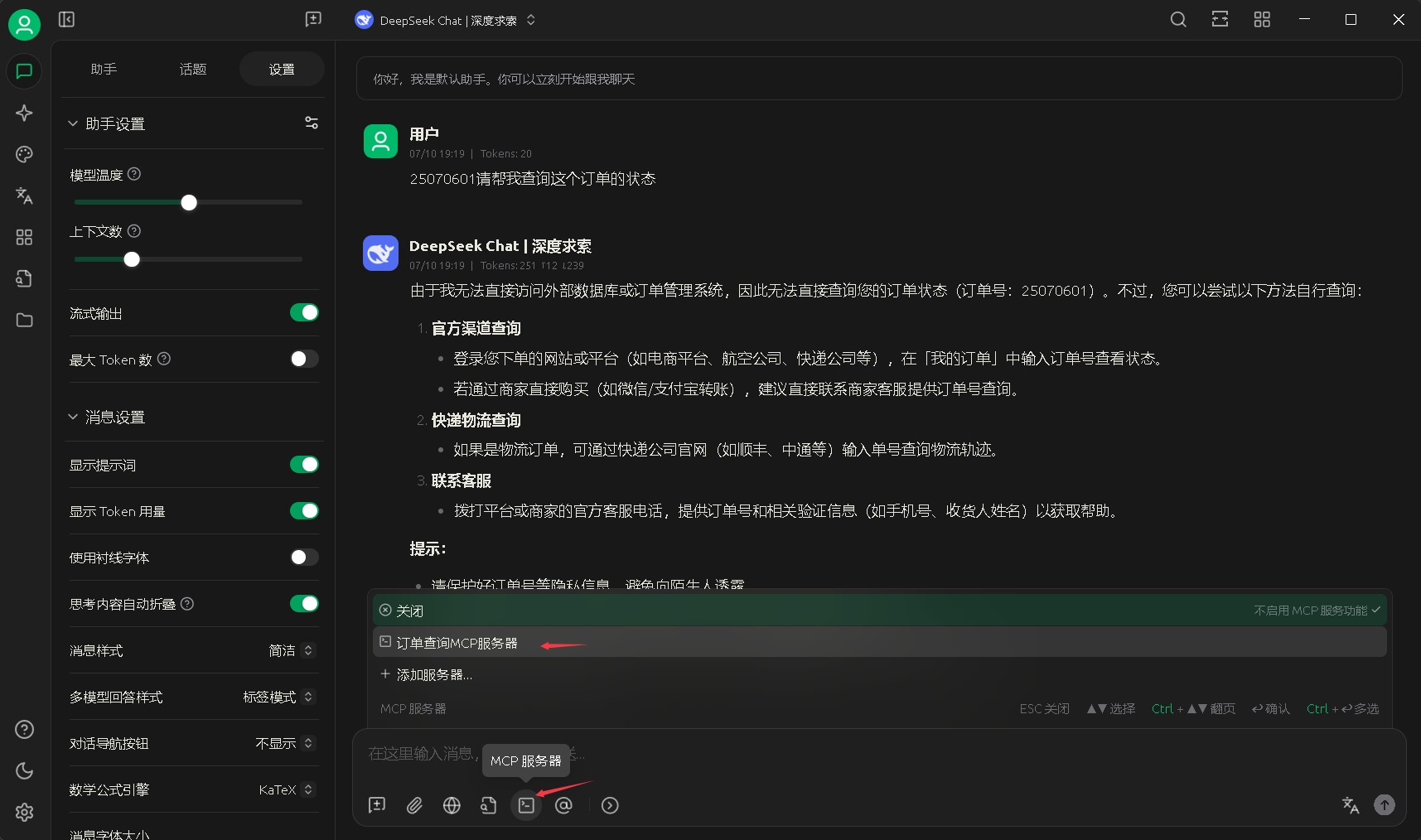Image resolution: width=1421 pixels, height=840 pixels.
Task: Click 上下文数 help question icon
Action: pyautogui.click(x=134, y=231)
